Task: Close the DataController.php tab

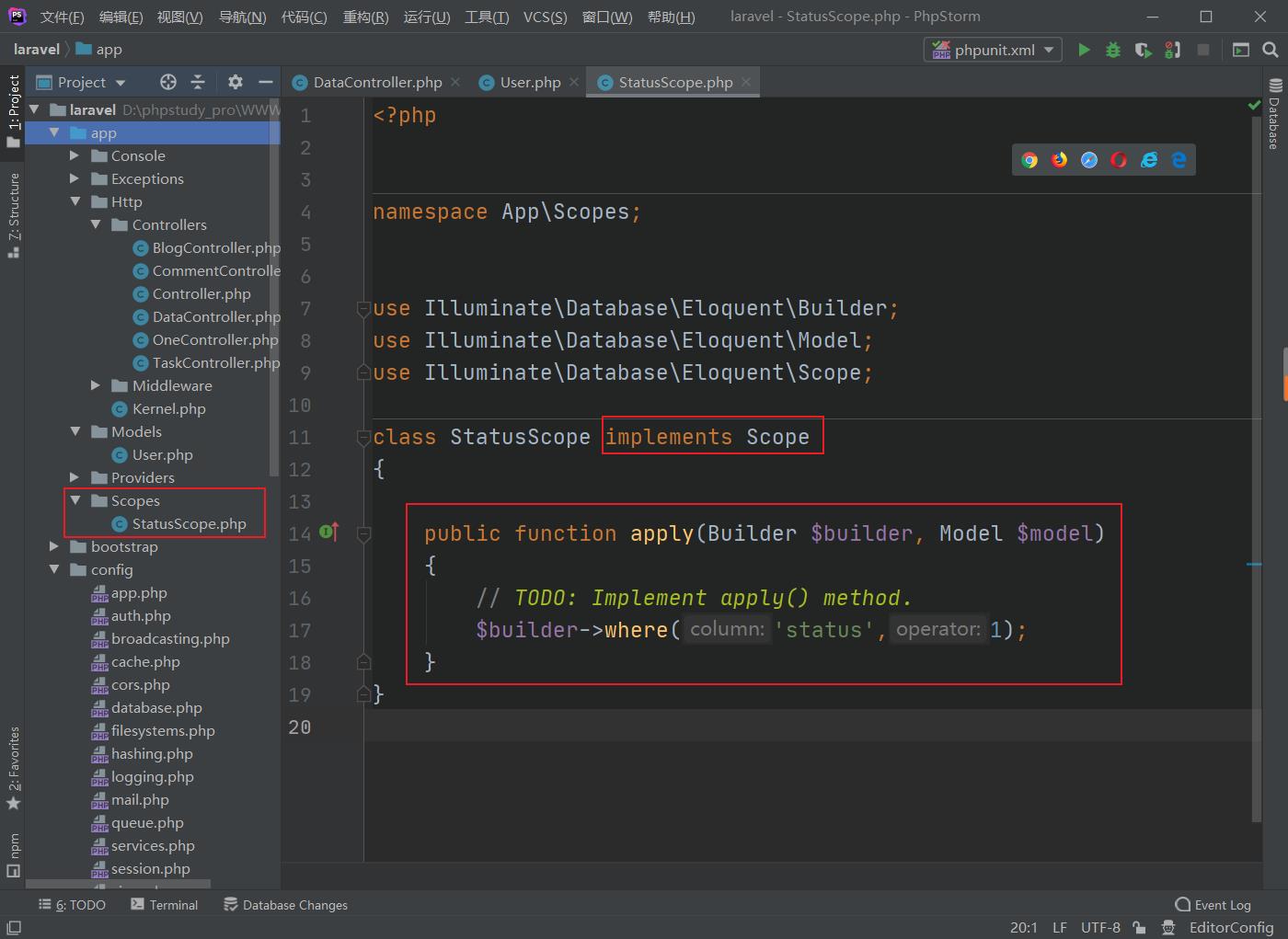Action: [x=455, y=82]
